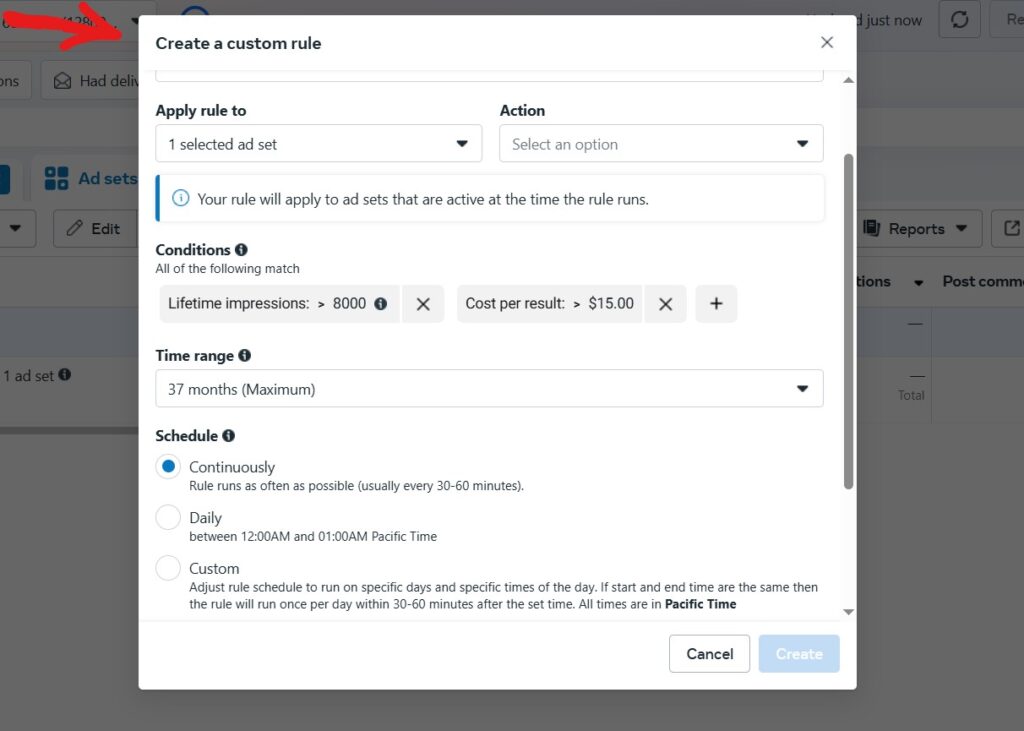Select the Custom schedule option
Viewport: 1024px width, 731px height.
tap(168, 568)
